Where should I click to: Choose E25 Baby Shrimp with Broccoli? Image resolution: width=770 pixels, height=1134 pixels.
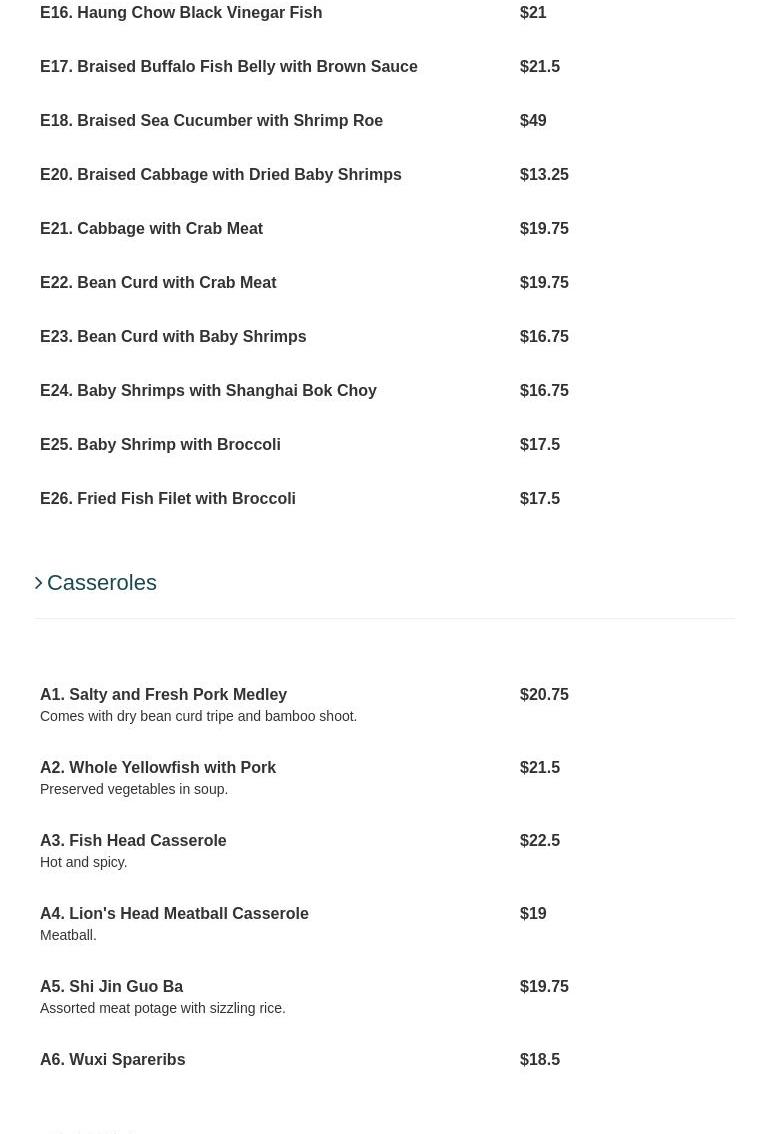[160, 445]
